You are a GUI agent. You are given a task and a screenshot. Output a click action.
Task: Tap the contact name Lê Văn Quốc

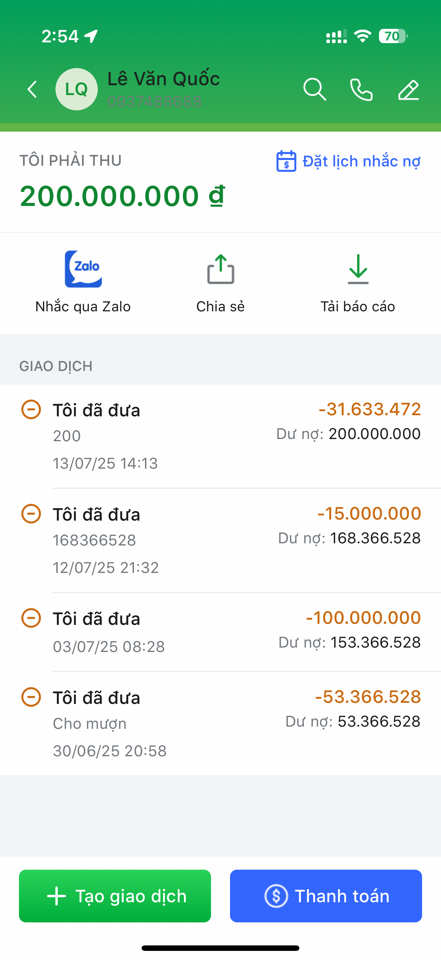(x=164, y=79)
